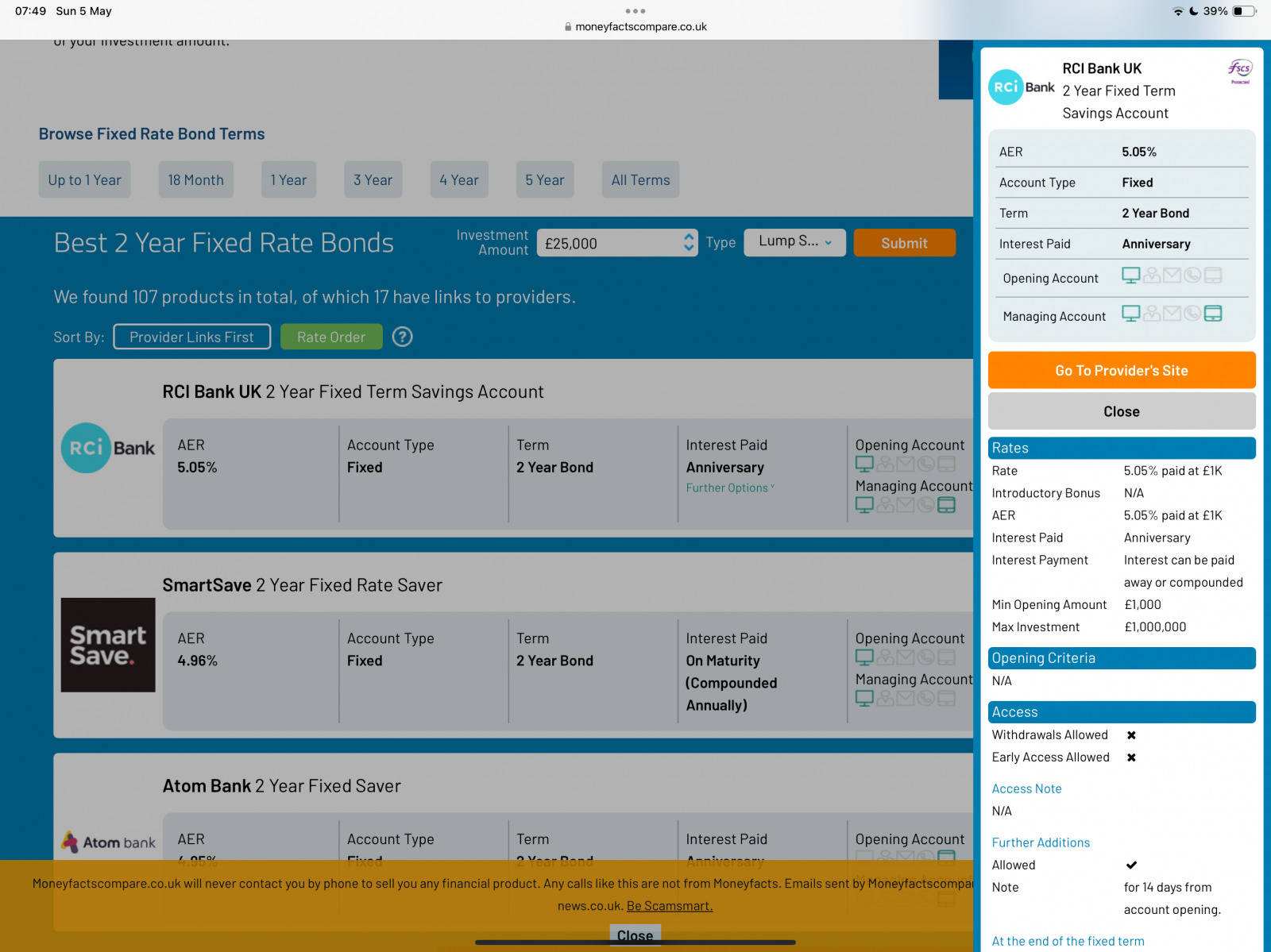Image resolution: width=1271 pixels, height=952 pixels.
Task: Click the Withdrawals Allowed cross mark
Action: pos(1131,735)
